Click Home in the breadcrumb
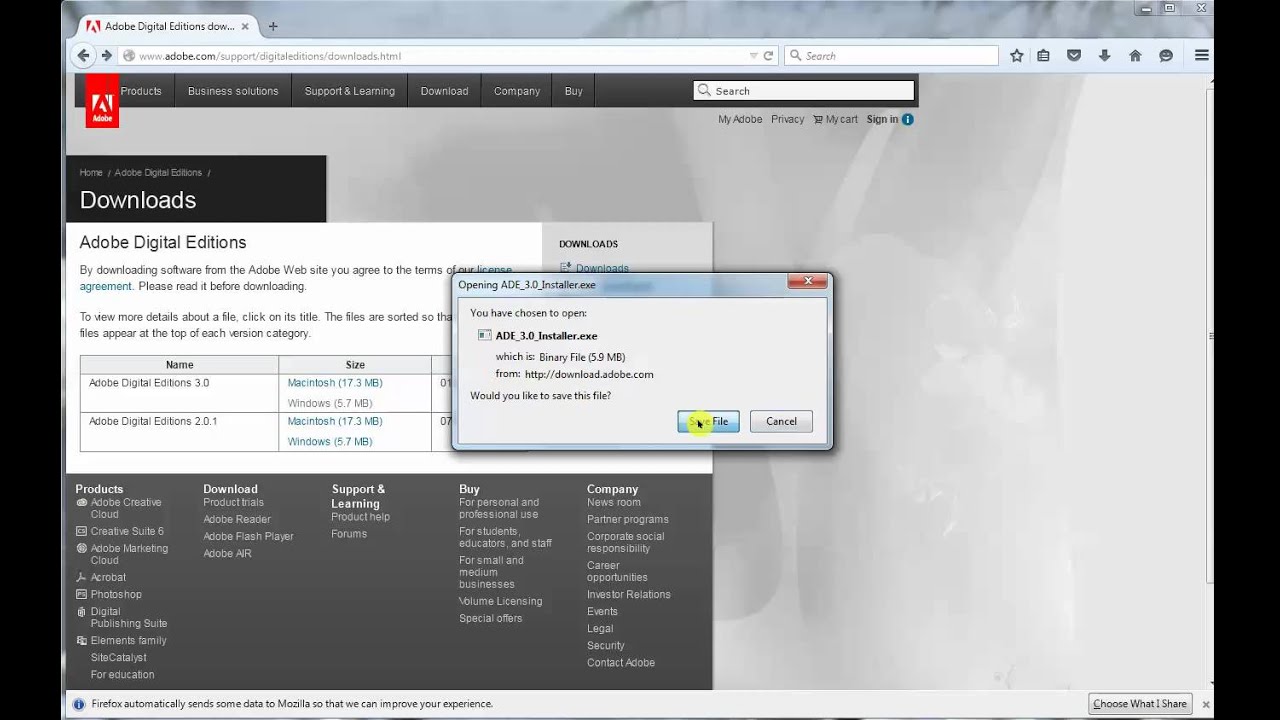The width and height of the screenshot is (1280, 720). 91,173
